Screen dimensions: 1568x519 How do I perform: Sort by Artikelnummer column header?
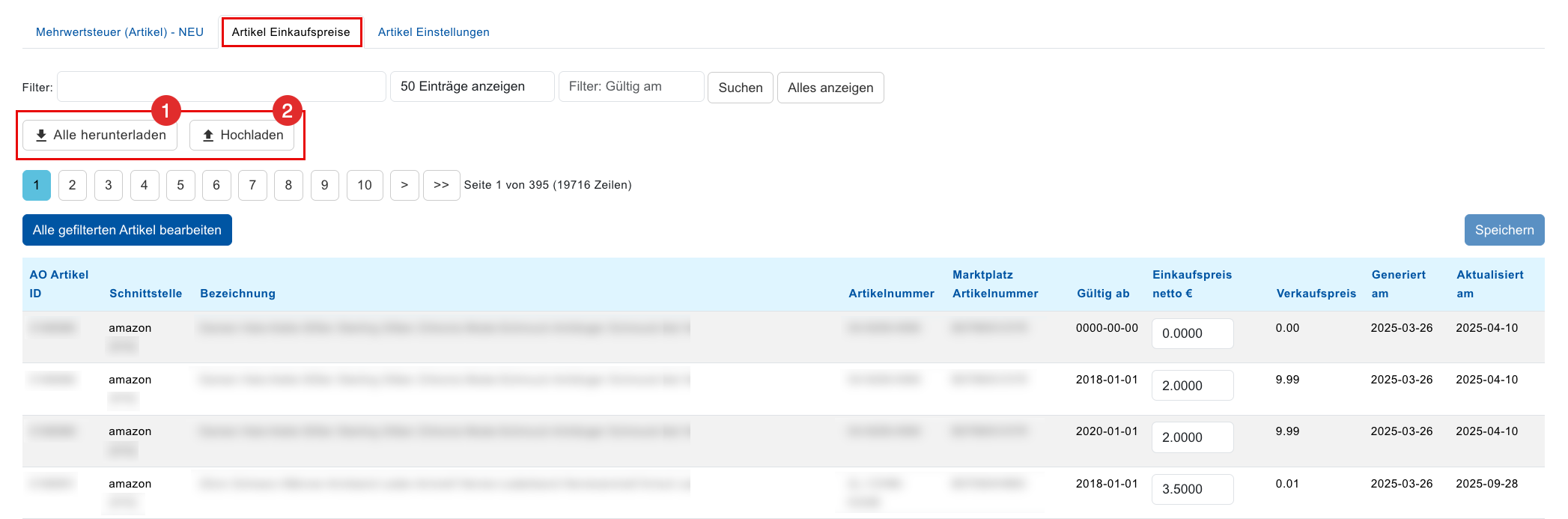click(891, 294)
